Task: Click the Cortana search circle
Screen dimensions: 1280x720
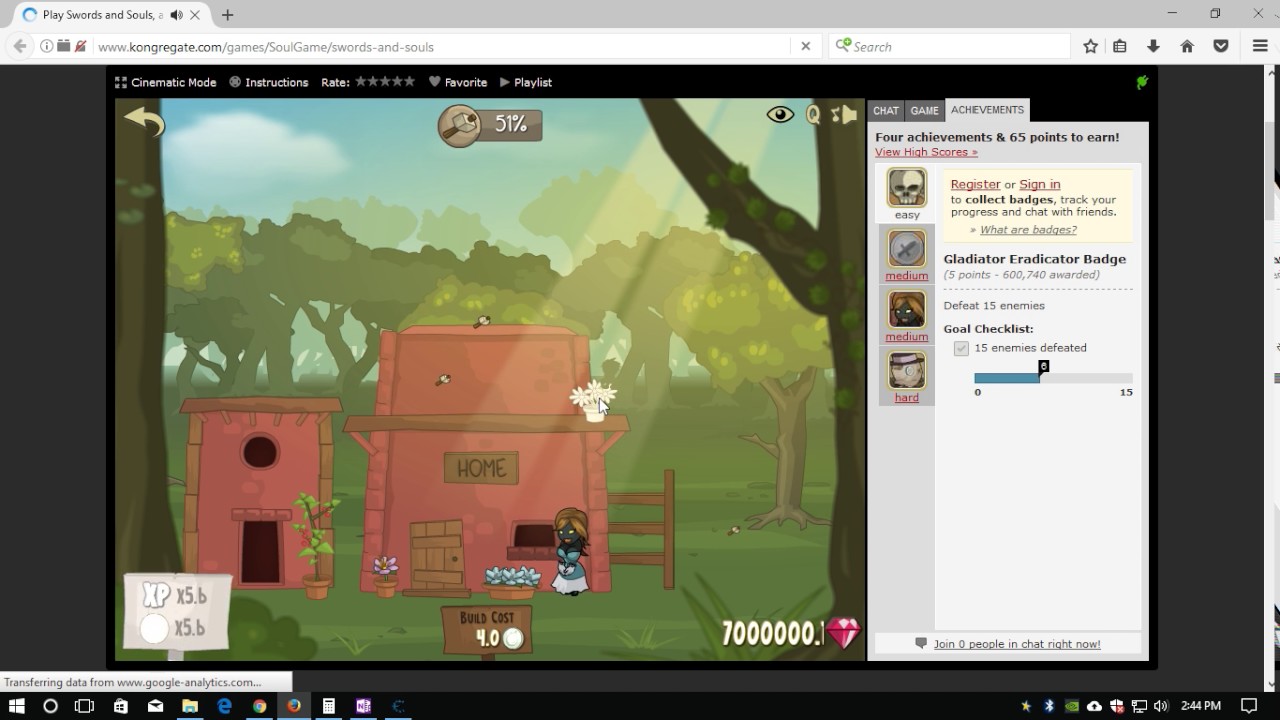Action: click(51, 706)
